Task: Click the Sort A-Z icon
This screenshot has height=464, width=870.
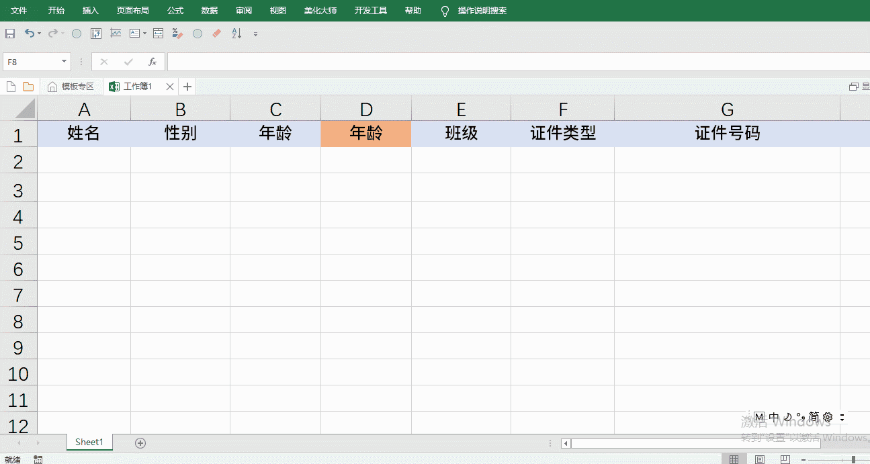Action: point(237,34)
